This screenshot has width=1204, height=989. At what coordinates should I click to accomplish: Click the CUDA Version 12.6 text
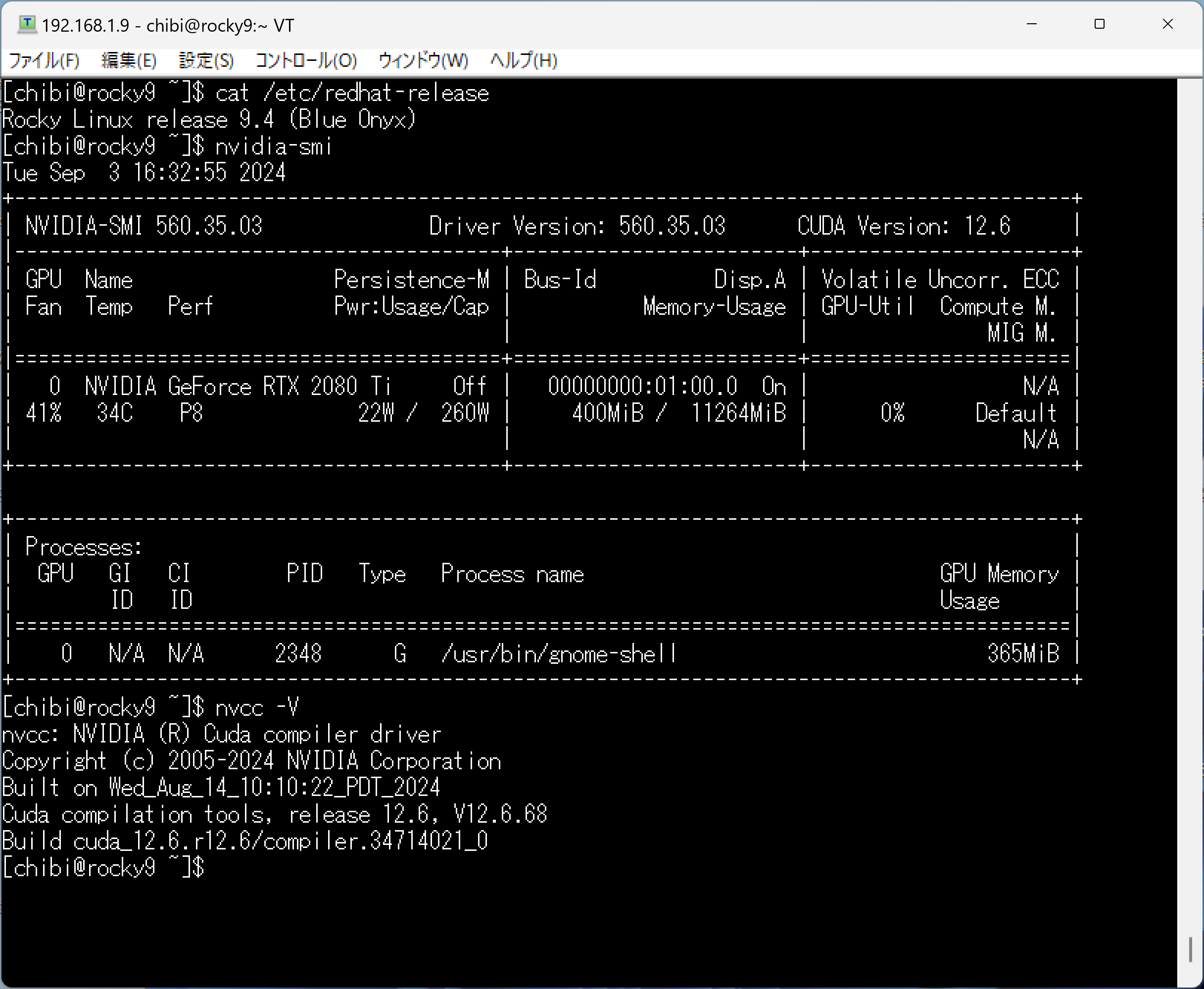(x=903, y=226)
